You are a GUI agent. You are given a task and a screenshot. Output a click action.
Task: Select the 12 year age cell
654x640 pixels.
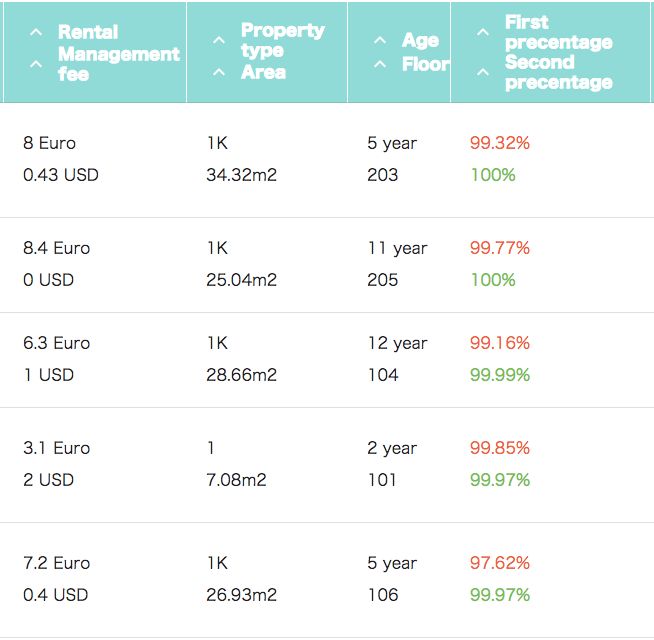pyautogui.click(x=397, y=343)
